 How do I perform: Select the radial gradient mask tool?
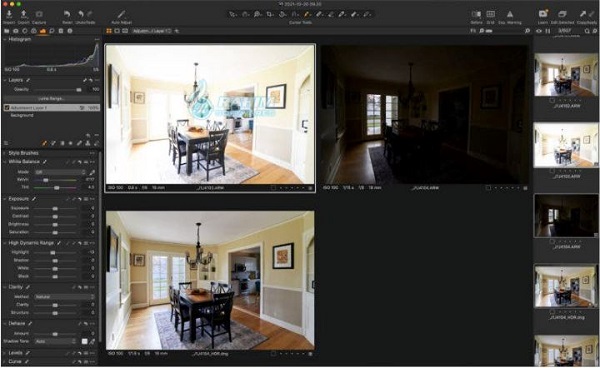click(x=70, y=143)
